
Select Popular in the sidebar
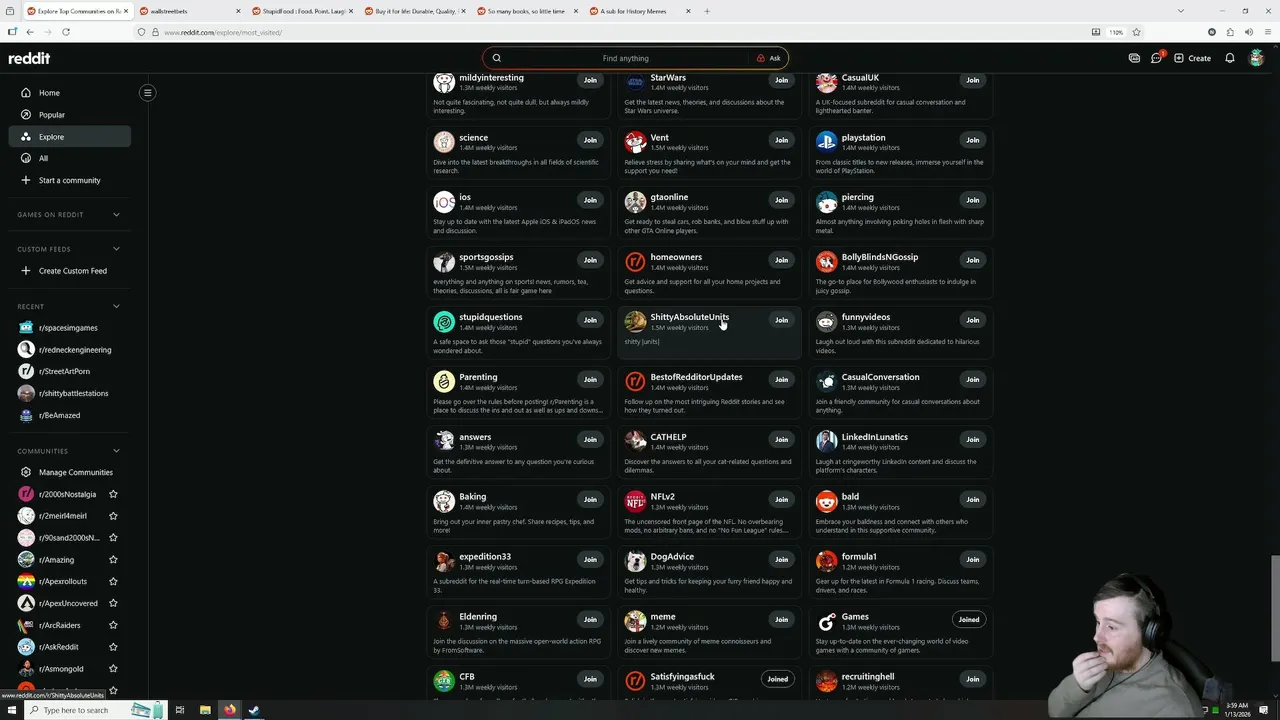point(69,115)
